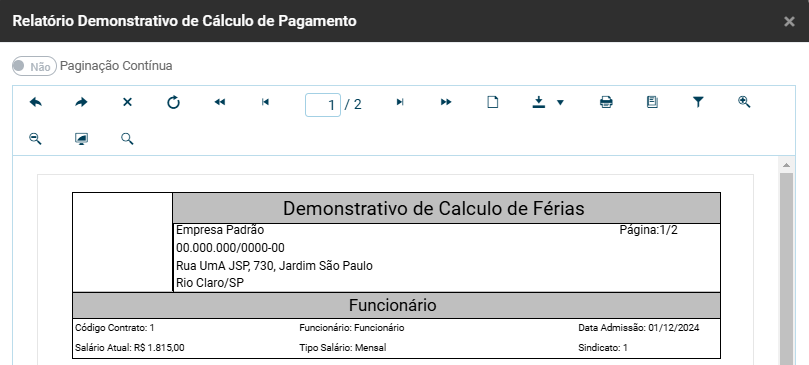Image resolution: width=809 pixels, height=365 pixels.
Task: Click the undo back arrow icon
Action: coord(36,102)
